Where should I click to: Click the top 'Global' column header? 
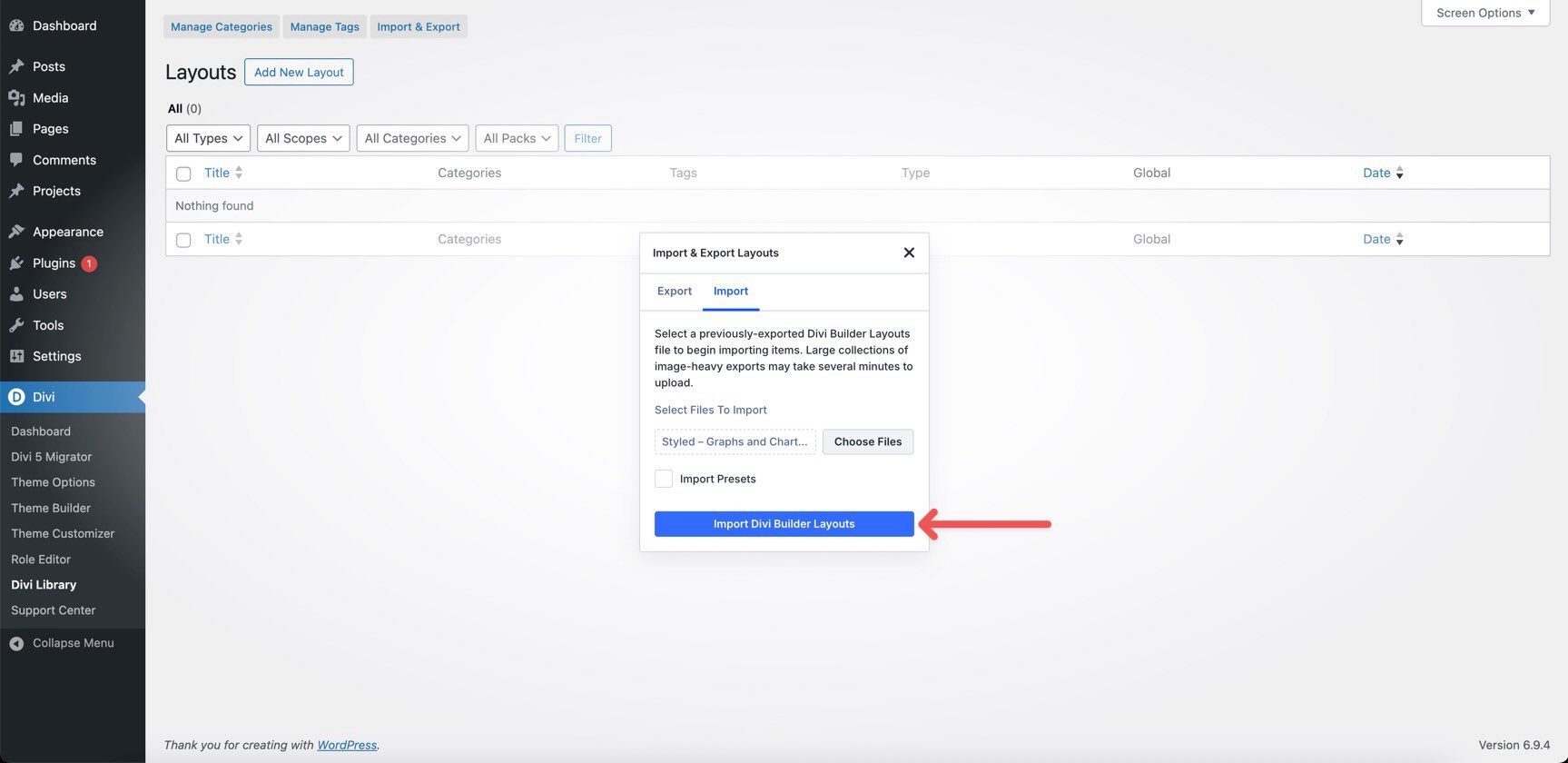[1151, 173]
